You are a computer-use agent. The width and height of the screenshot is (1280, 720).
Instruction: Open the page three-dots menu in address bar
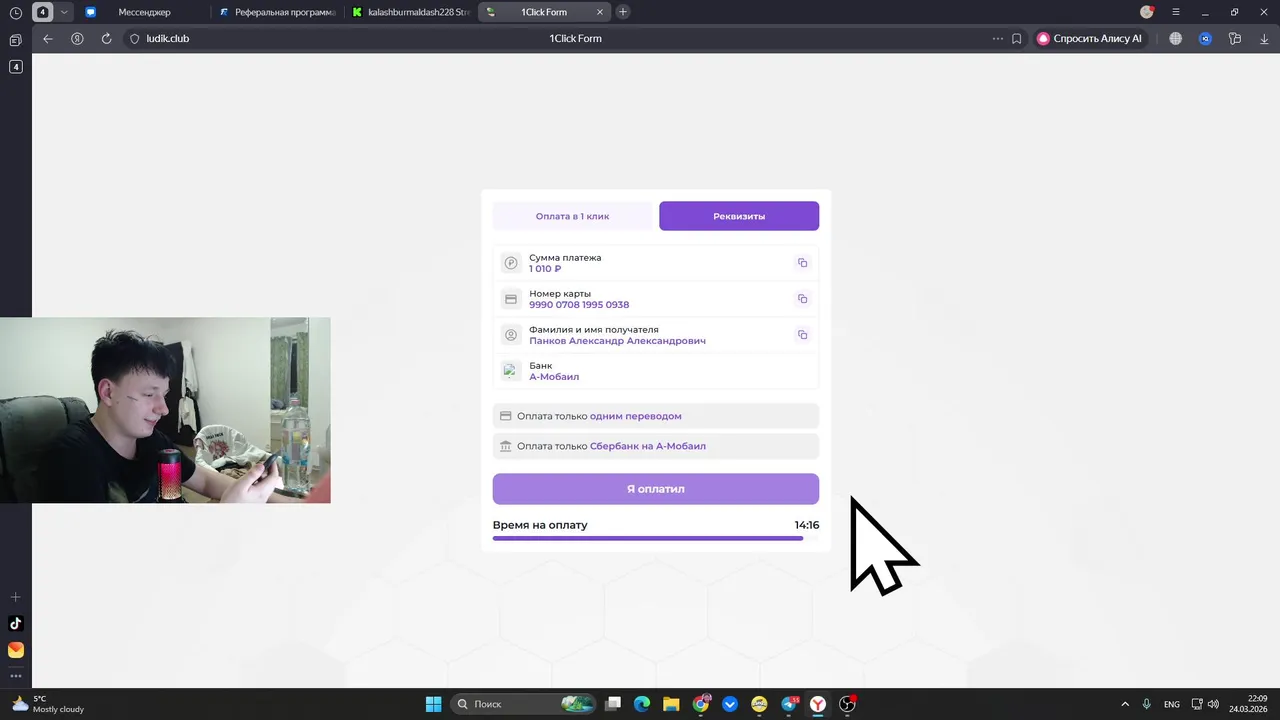(997, 38)
